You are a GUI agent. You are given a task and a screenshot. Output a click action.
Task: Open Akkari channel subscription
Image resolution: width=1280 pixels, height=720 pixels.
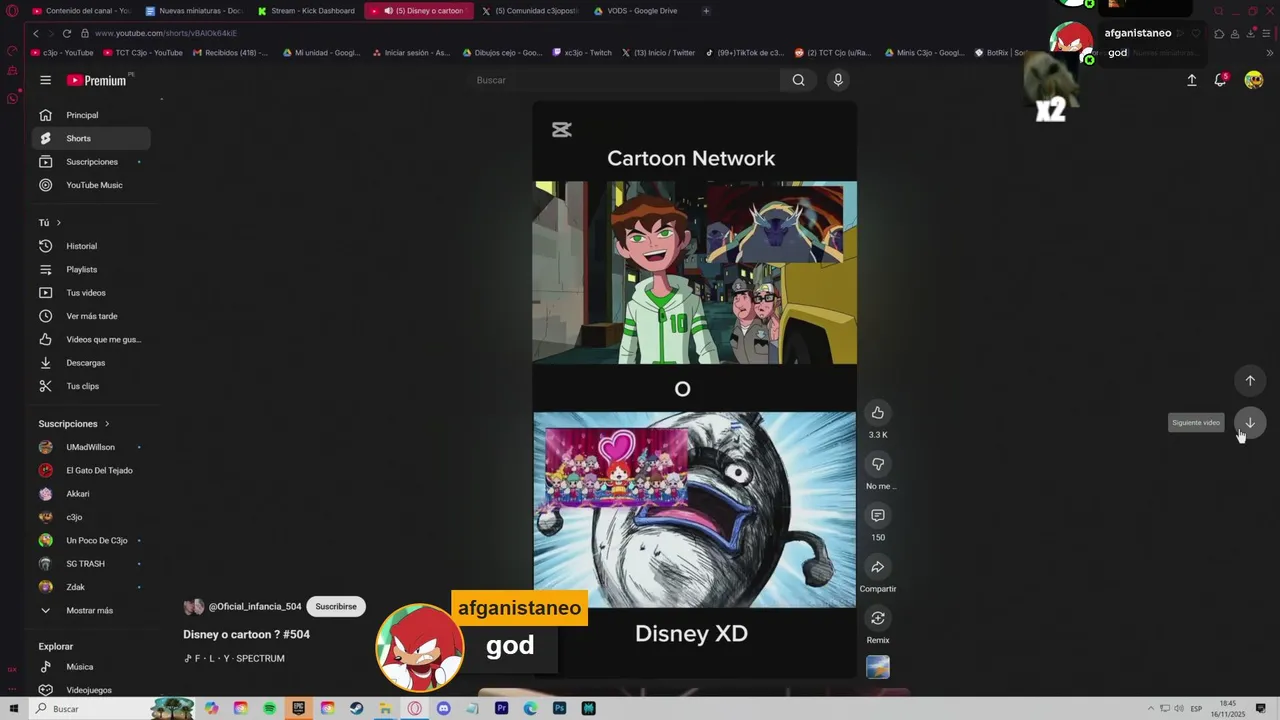[91, 494]
